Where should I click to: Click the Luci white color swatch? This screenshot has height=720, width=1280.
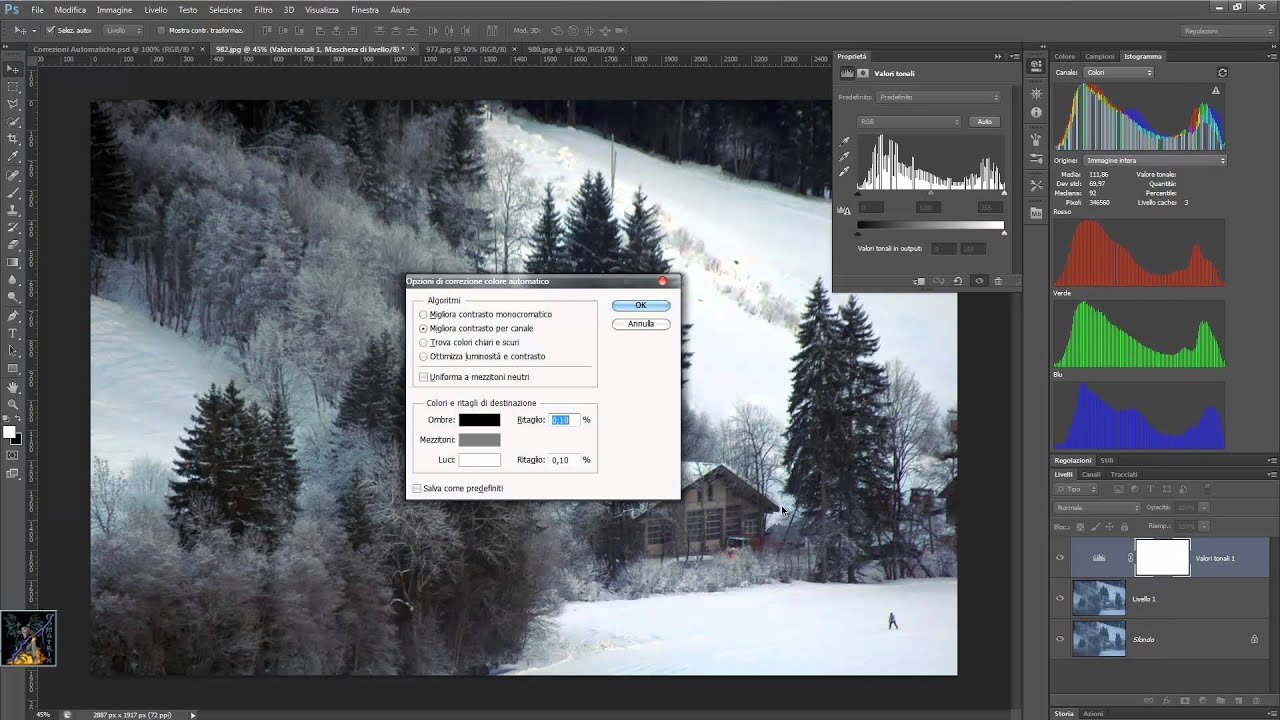click(x=479, y=460)
